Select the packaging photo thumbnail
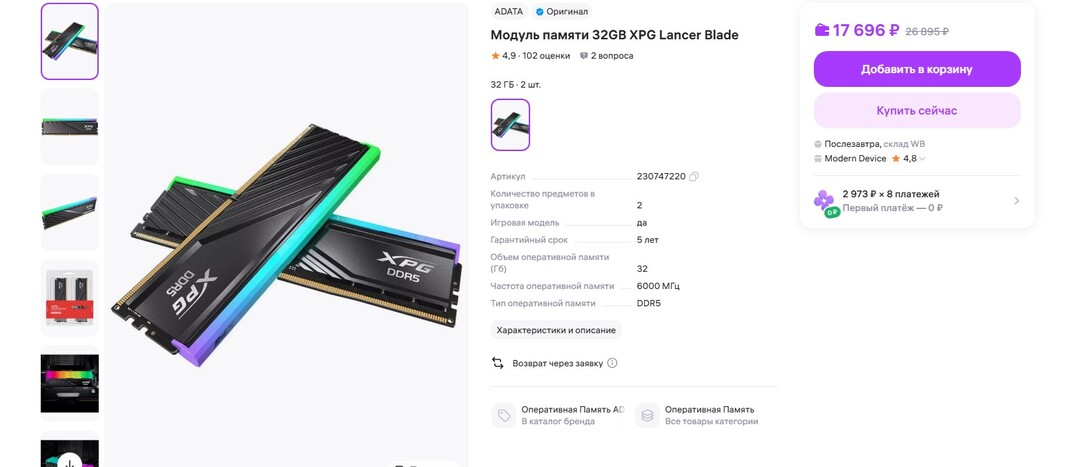This screenshot has width=1090, height=467. [x=70, y=297]
